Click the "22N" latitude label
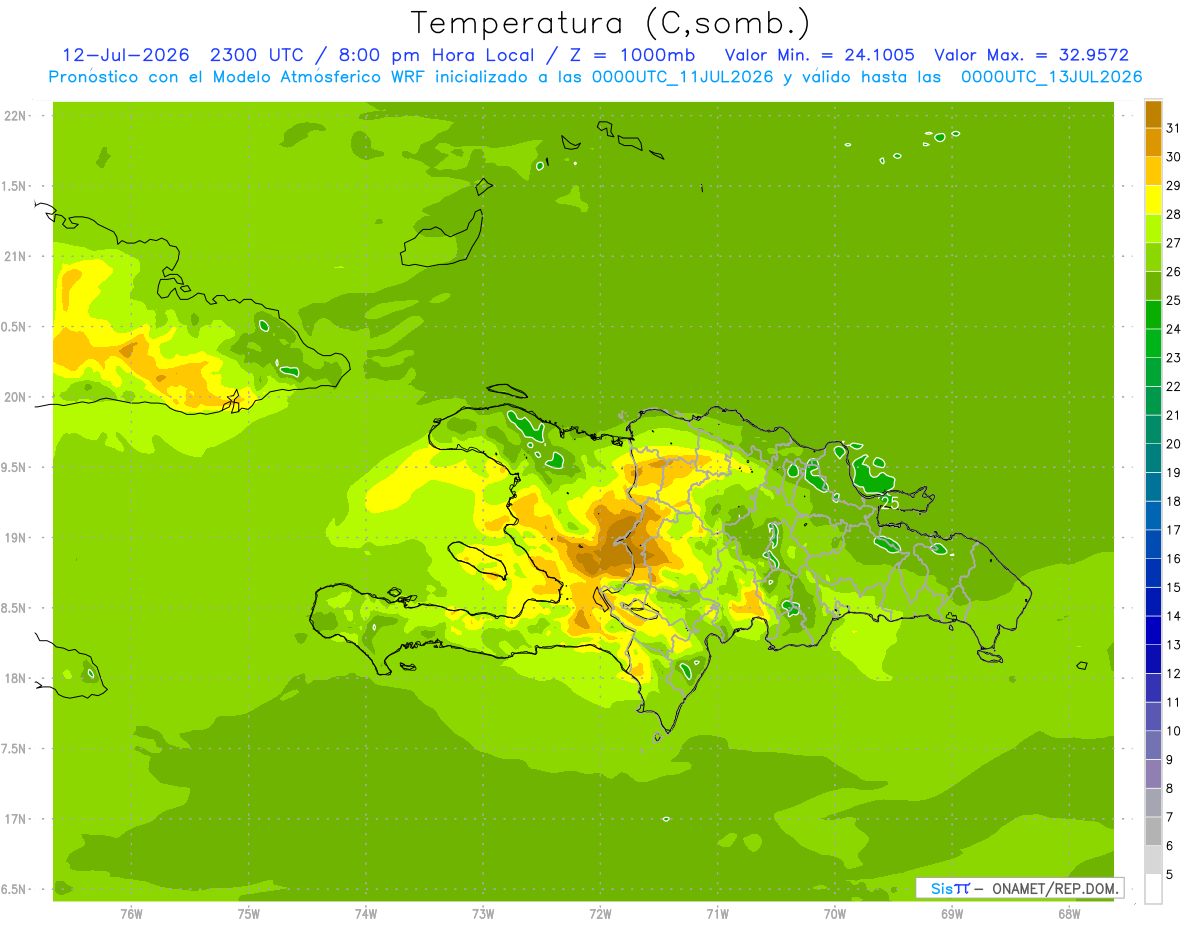This screenshot has height=927, width=1200. [x=15, y=116]
